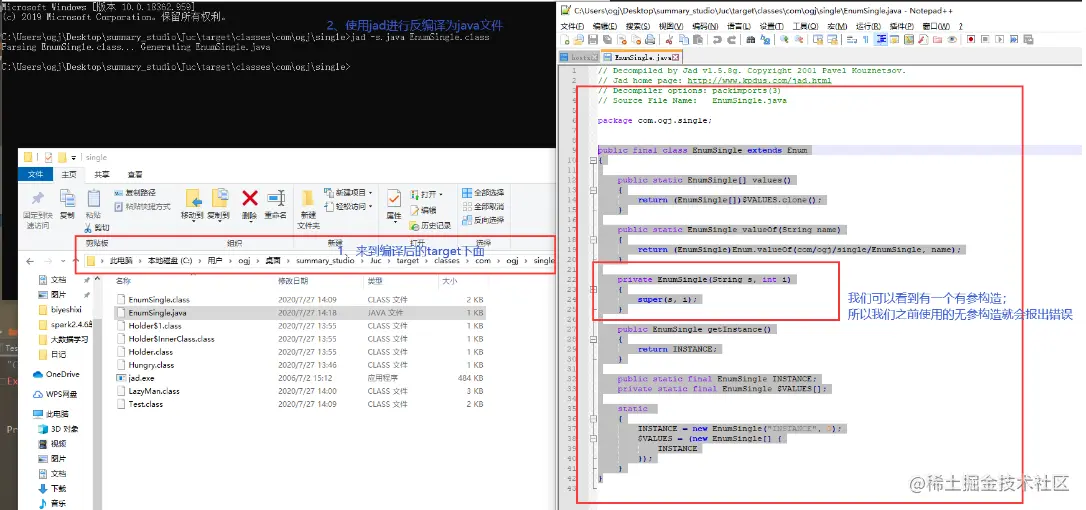Click the New file icon in Notepad++
The width and height of the screenshot is (1086, 510).
click(x=564, y=39)
